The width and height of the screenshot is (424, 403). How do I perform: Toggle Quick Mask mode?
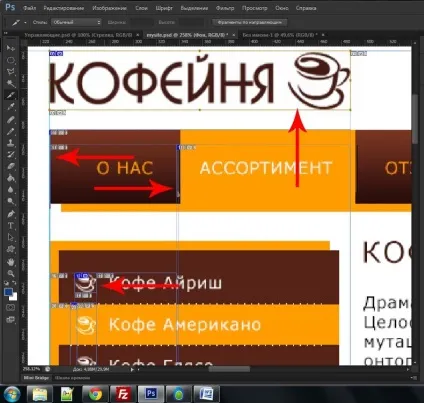[x=11, y=307]
